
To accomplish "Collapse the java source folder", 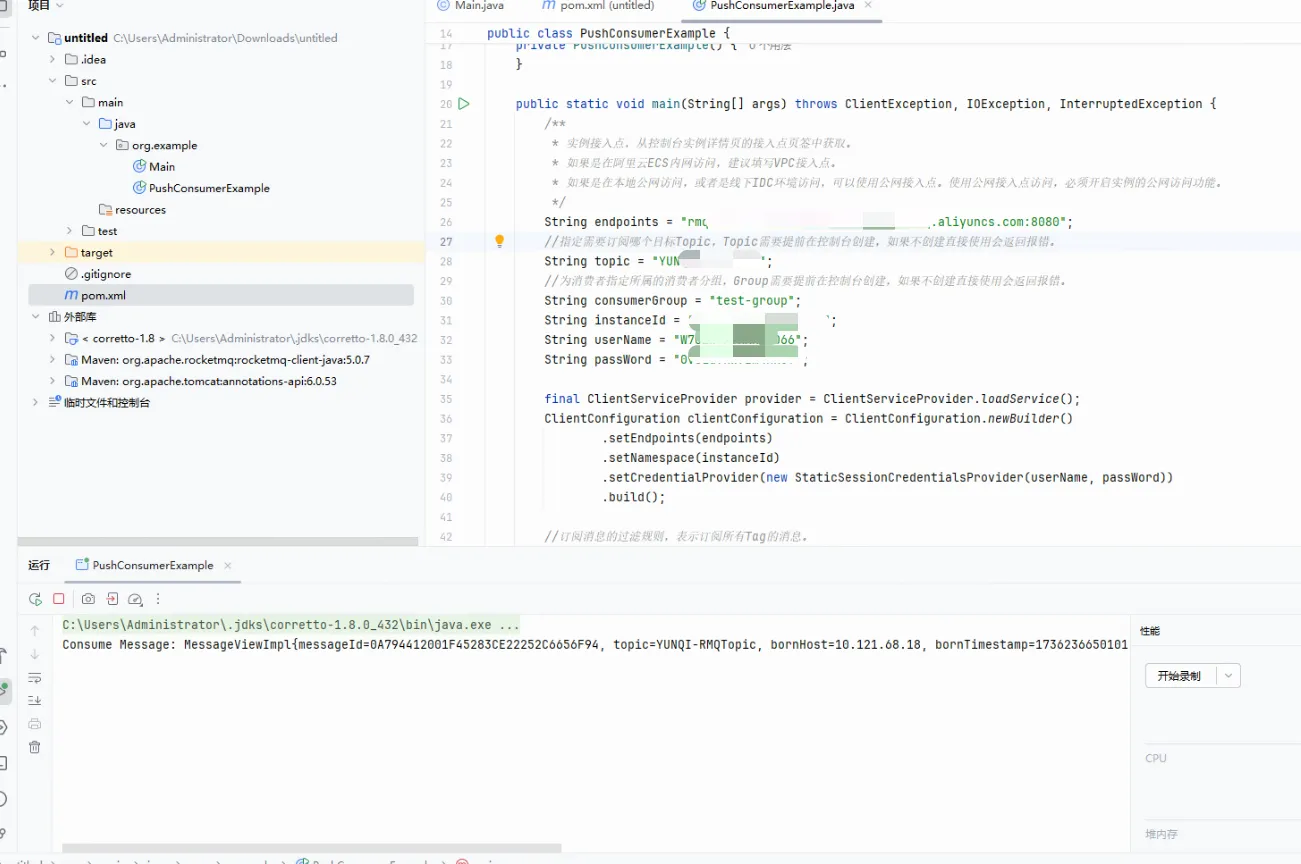I will 87,124.
